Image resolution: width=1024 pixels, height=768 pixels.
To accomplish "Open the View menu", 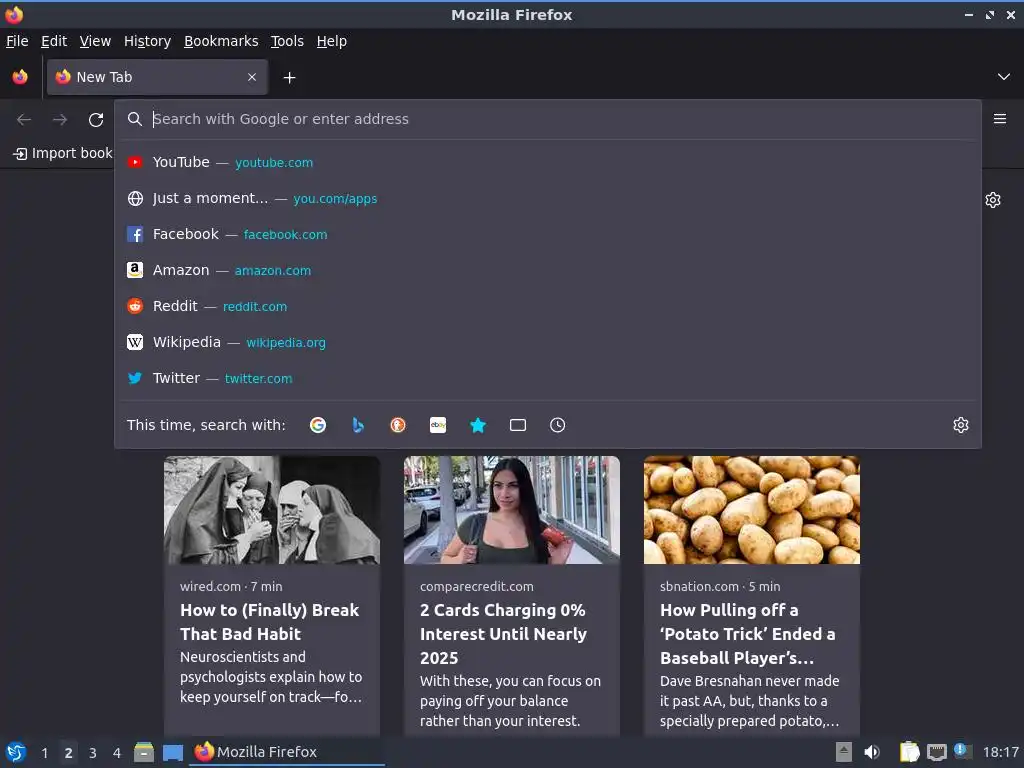I will click(95, 41).
